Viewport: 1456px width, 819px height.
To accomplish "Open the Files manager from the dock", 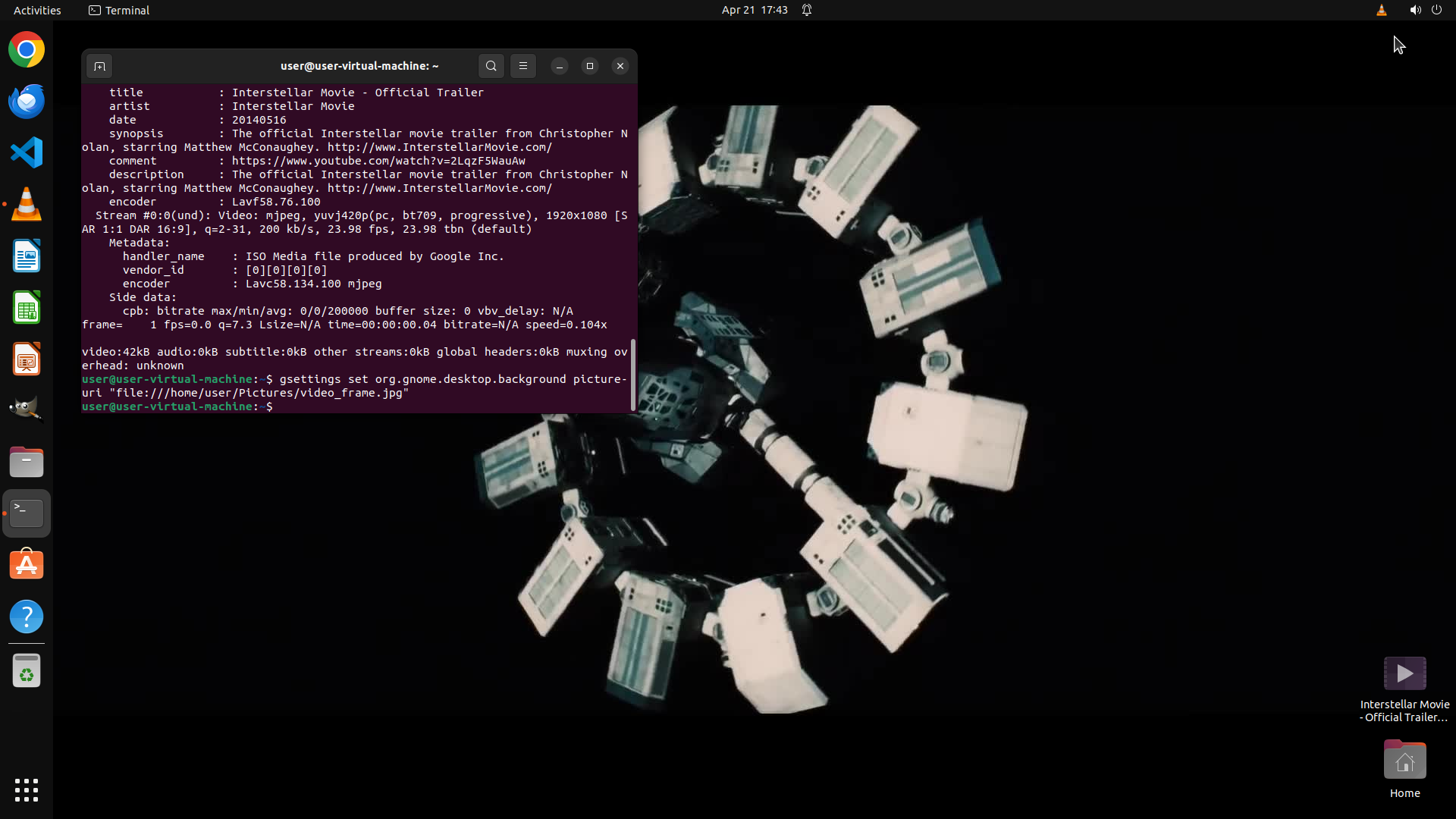I will pyautogui.click(x=27, y=462).
